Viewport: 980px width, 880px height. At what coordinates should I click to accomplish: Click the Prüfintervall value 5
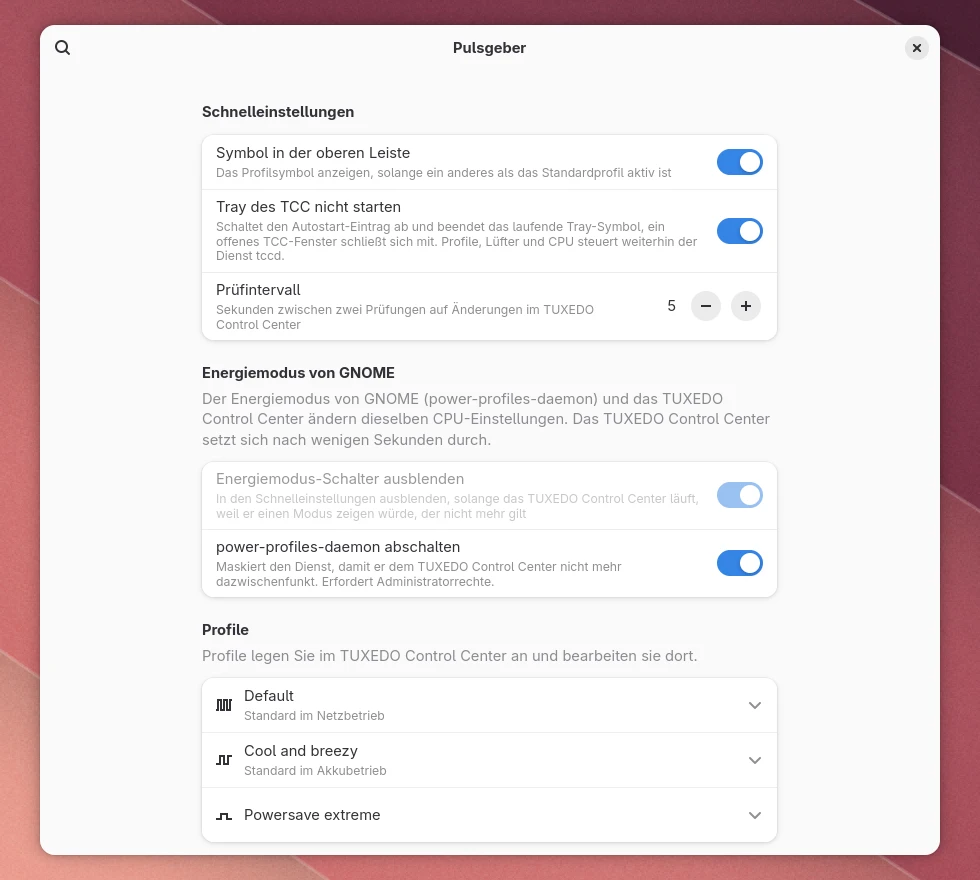click(671, 306)
